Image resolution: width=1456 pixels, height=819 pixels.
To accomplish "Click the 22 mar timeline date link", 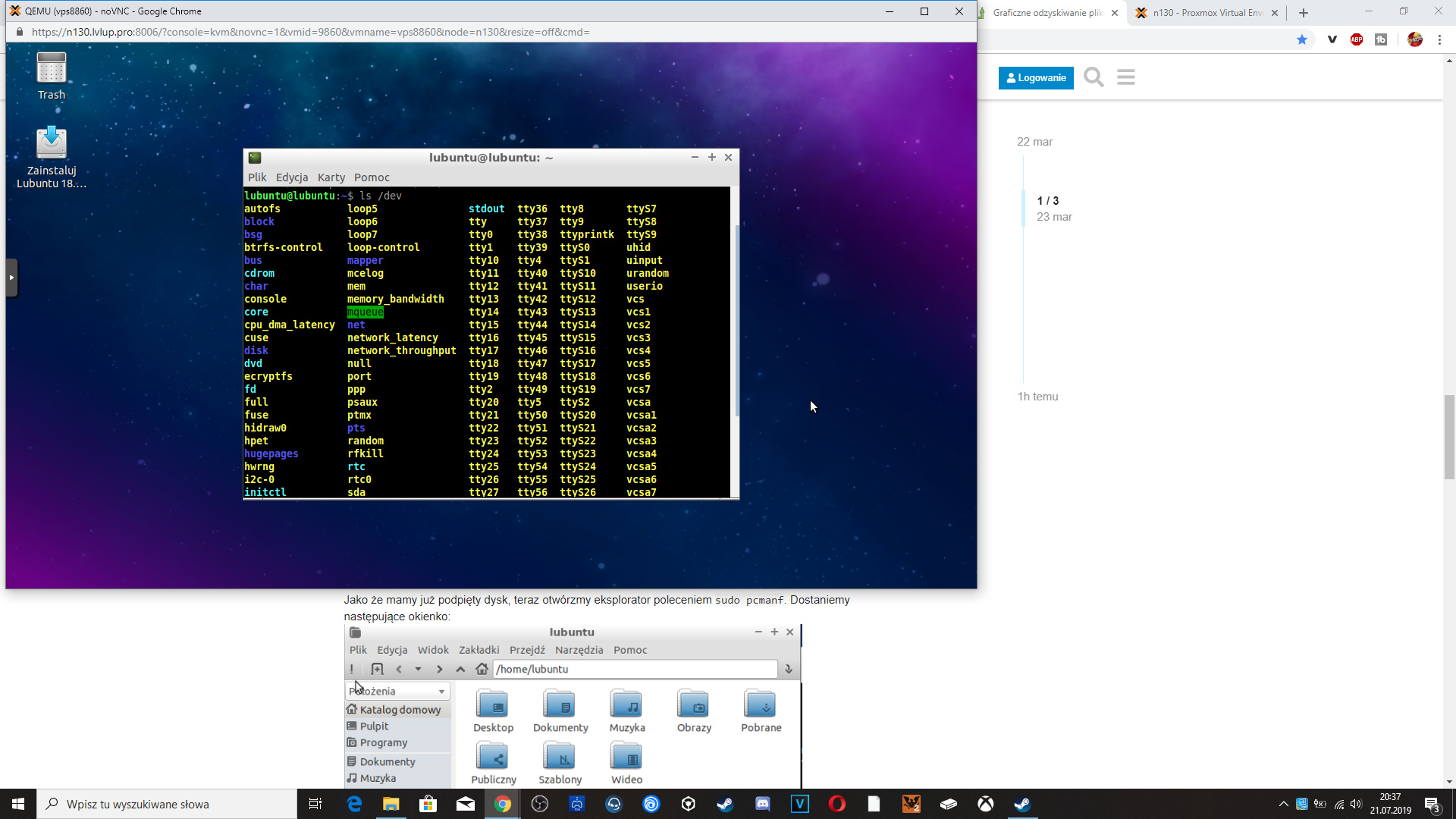I will 1034,142.
